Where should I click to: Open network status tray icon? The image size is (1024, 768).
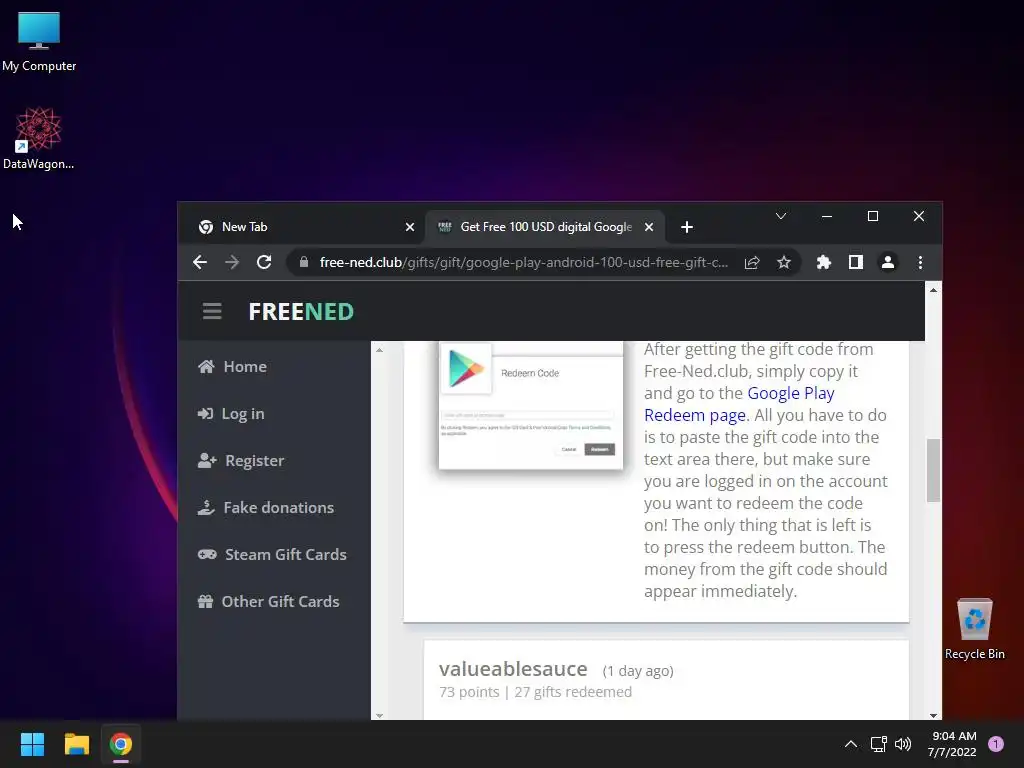[878, 744]
